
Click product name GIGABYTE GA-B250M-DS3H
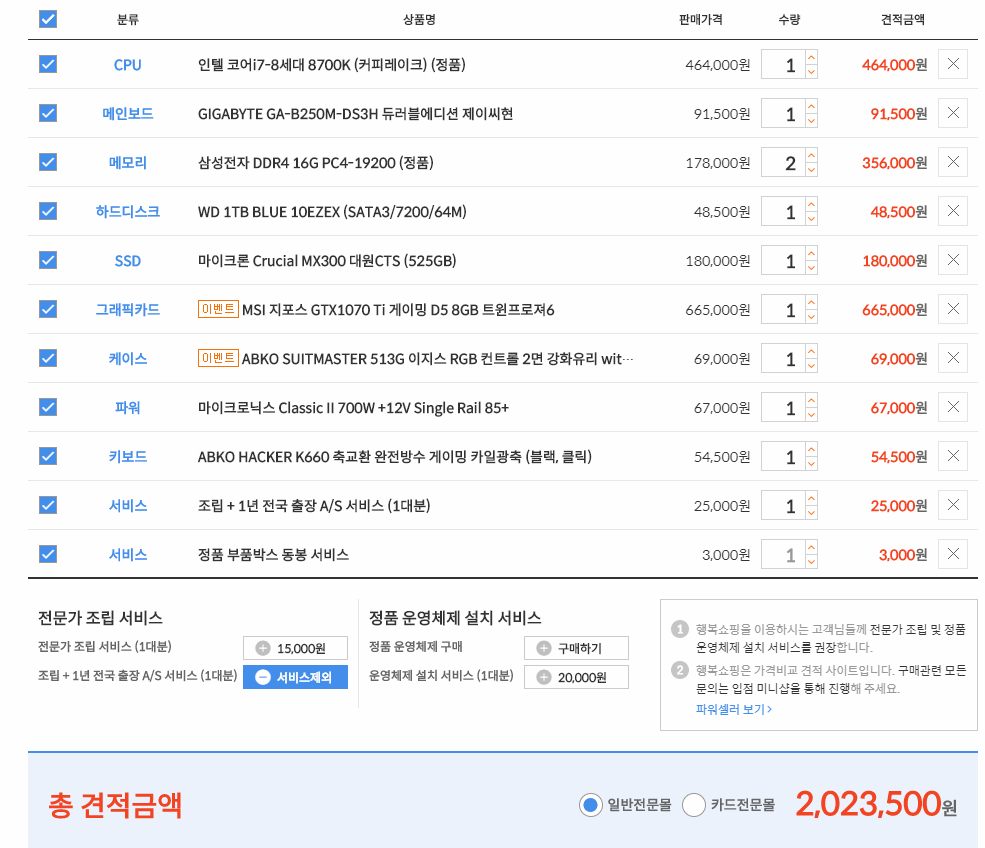click(x=356, y=114)
